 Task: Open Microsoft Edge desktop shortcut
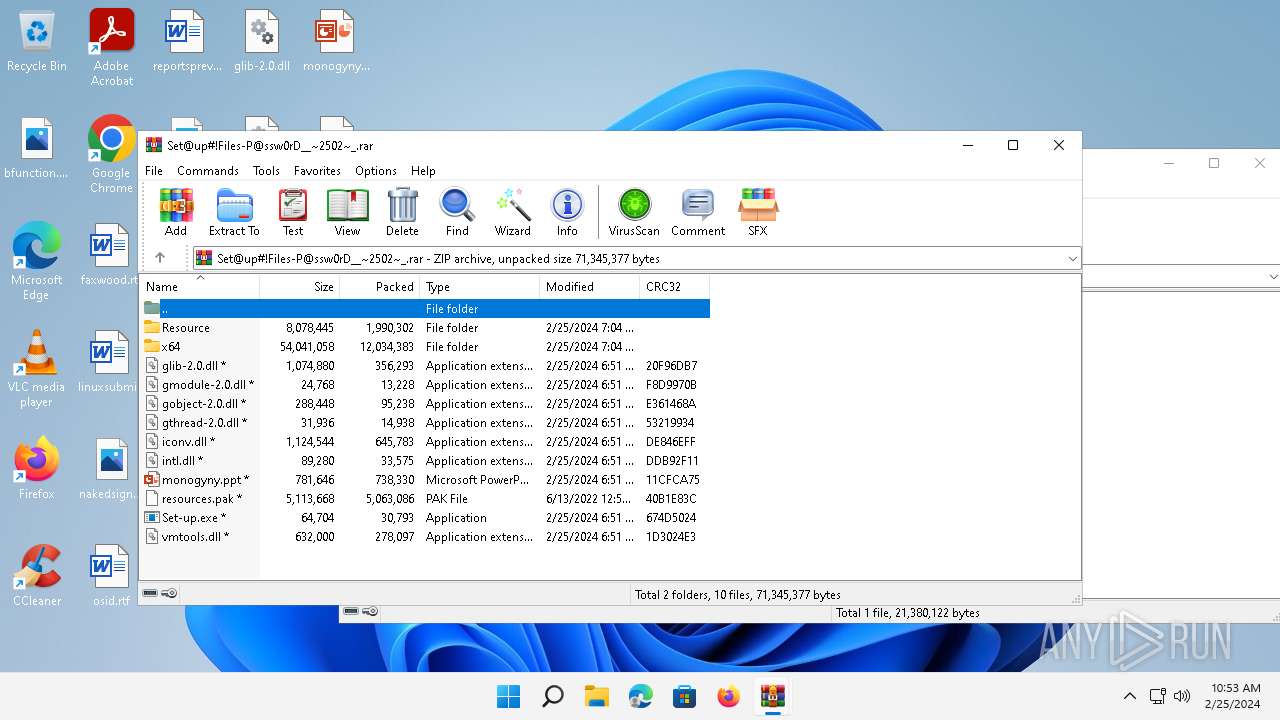(37, 261)
